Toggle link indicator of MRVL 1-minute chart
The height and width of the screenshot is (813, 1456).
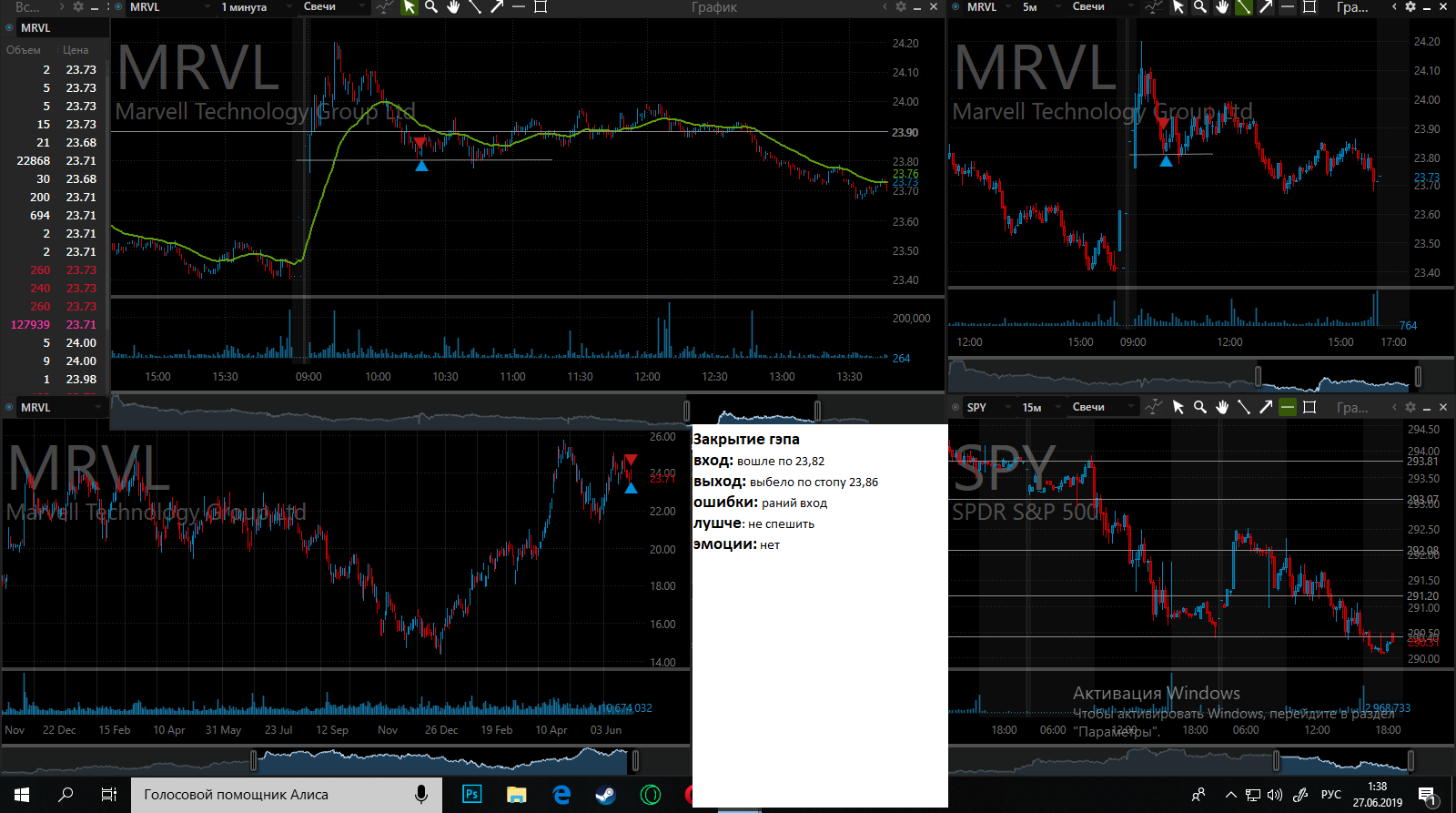click(118, 6)
